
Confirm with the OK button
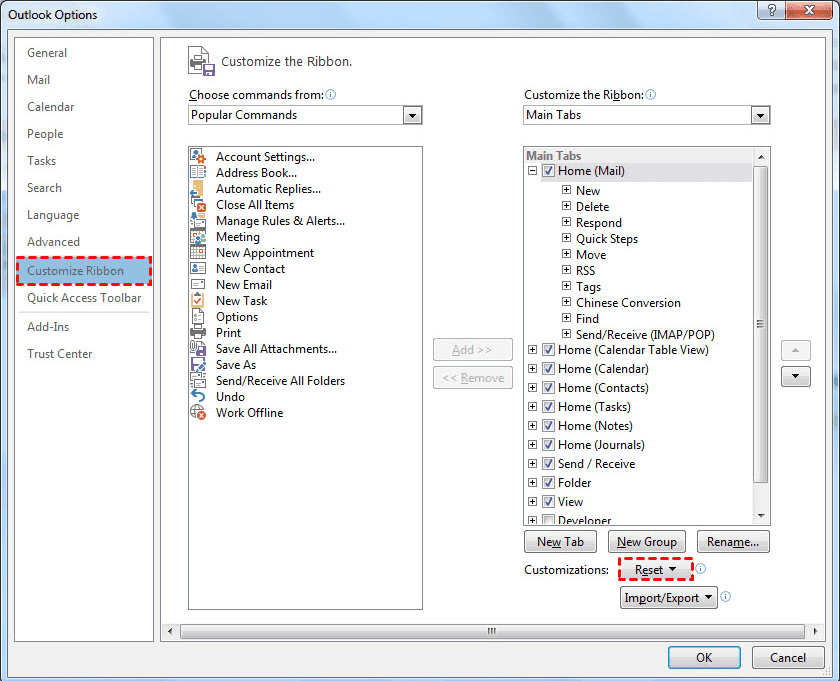tap(704, 657)
